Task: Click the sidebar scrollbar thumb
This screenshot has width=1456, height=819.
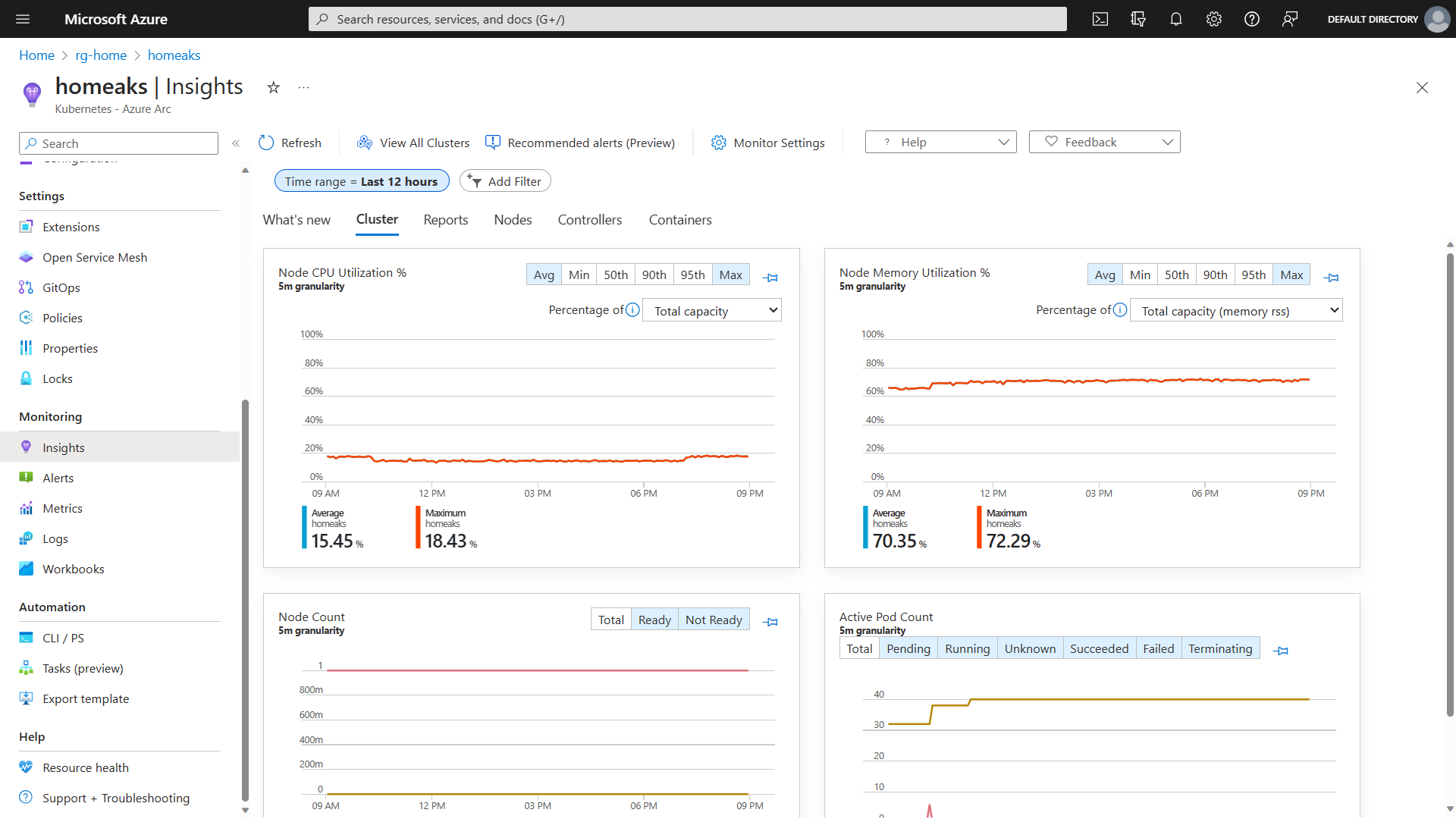Action: click(x=245, y=599)
